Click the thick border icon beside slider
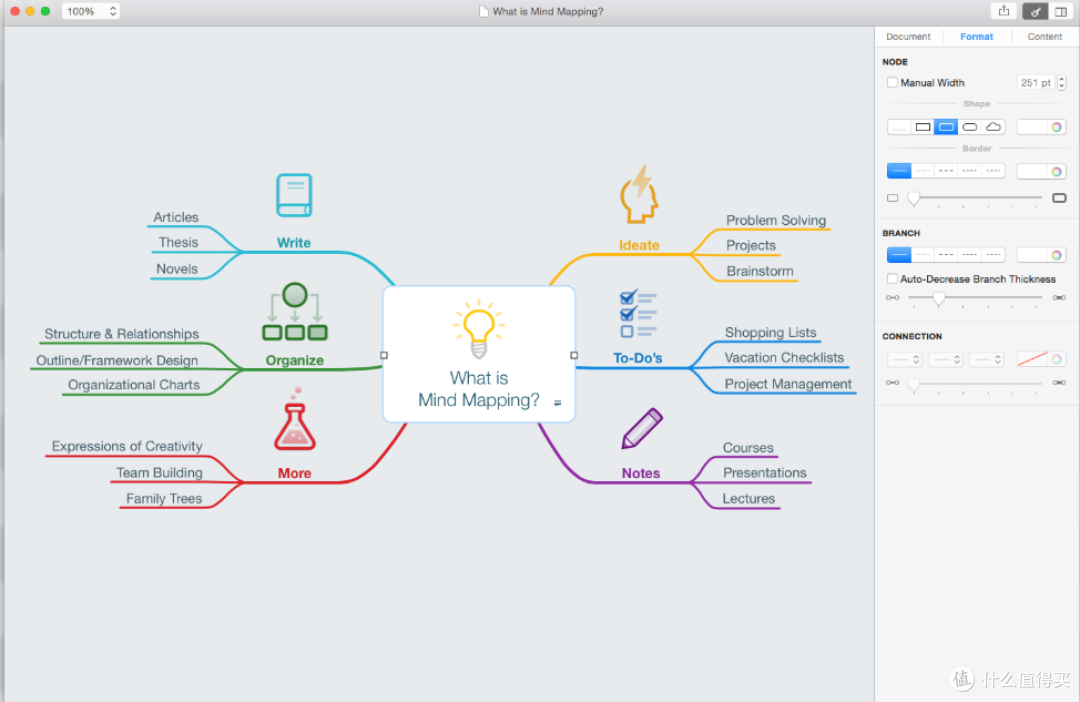 pos(1059,198)
